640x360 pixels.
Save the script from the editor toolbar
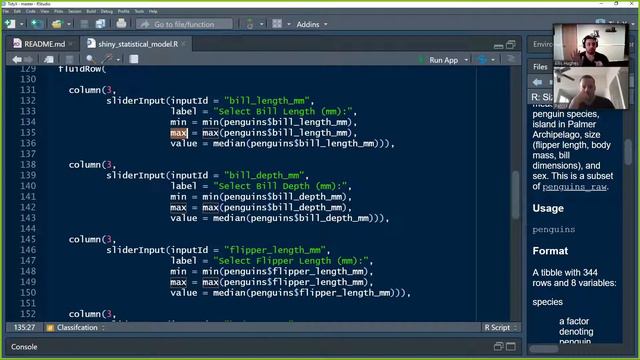(x=69, y=60)
